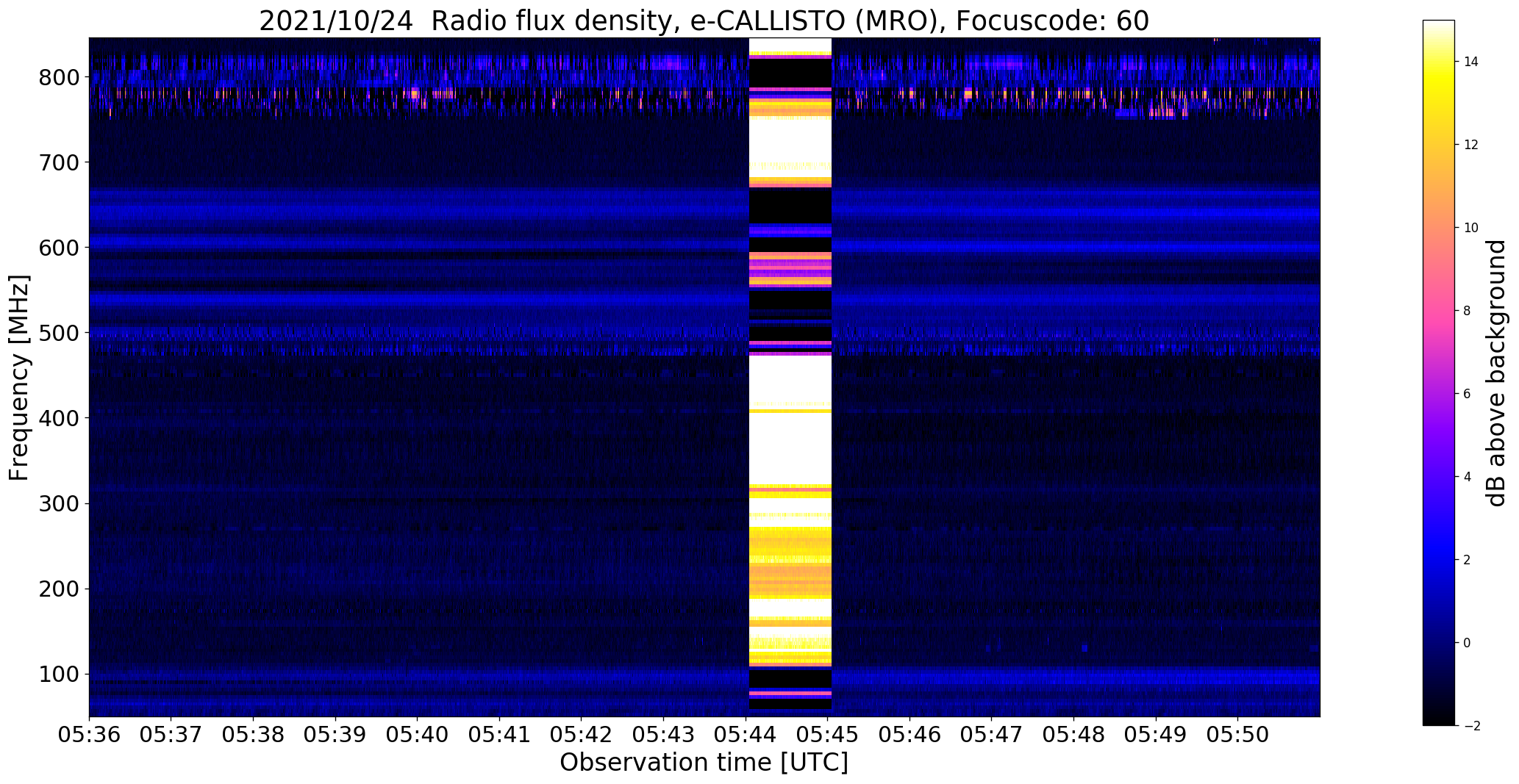Click the colorbar tick value 8

(1468, 311)
